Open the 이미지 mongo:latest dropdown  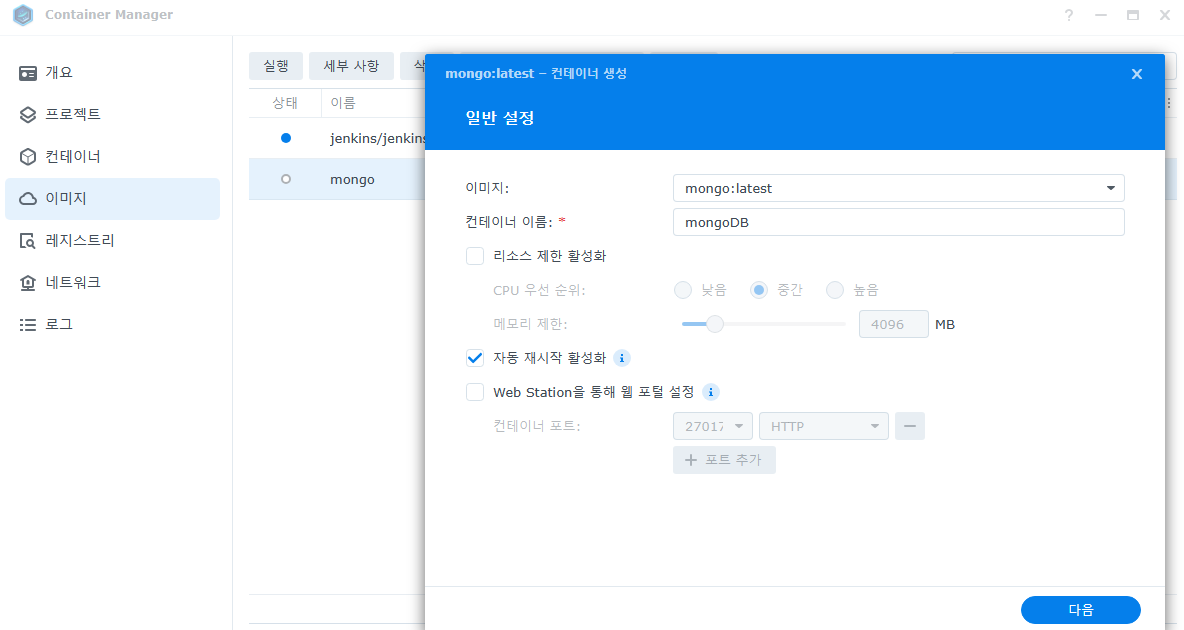[899, 188]
